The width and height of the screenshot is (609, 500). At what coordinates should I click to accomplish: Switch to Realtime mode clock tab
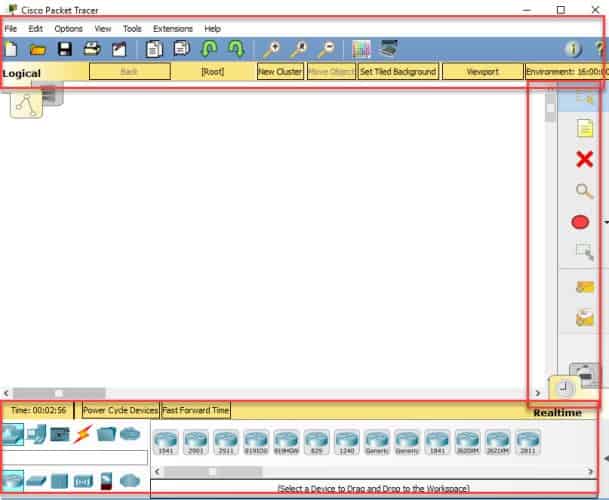point(564,388)
